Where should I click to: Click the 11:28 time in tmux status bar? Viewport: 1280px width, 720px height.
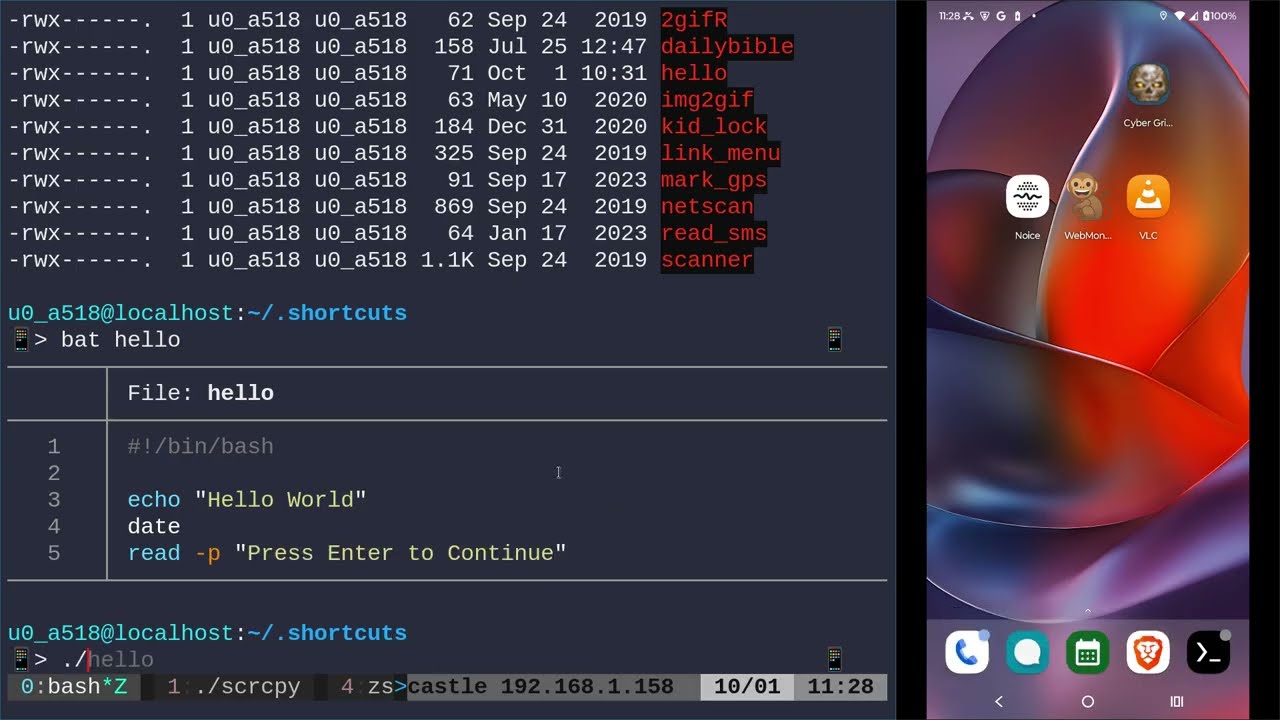pos(840,687)
